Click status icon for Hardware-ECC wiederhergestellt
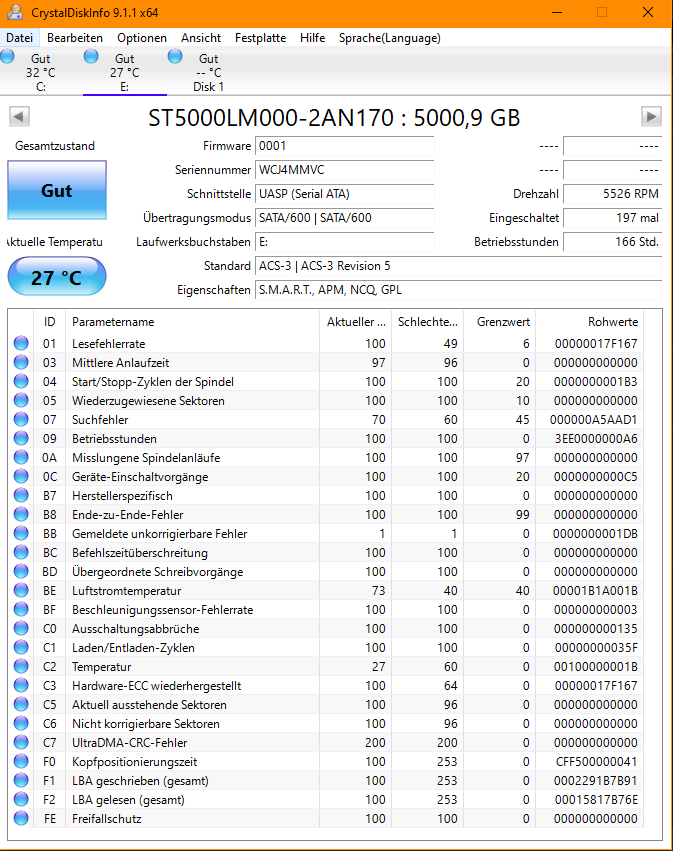The height and width of the screenshot is (851, 673). click(x=21, y=685)
